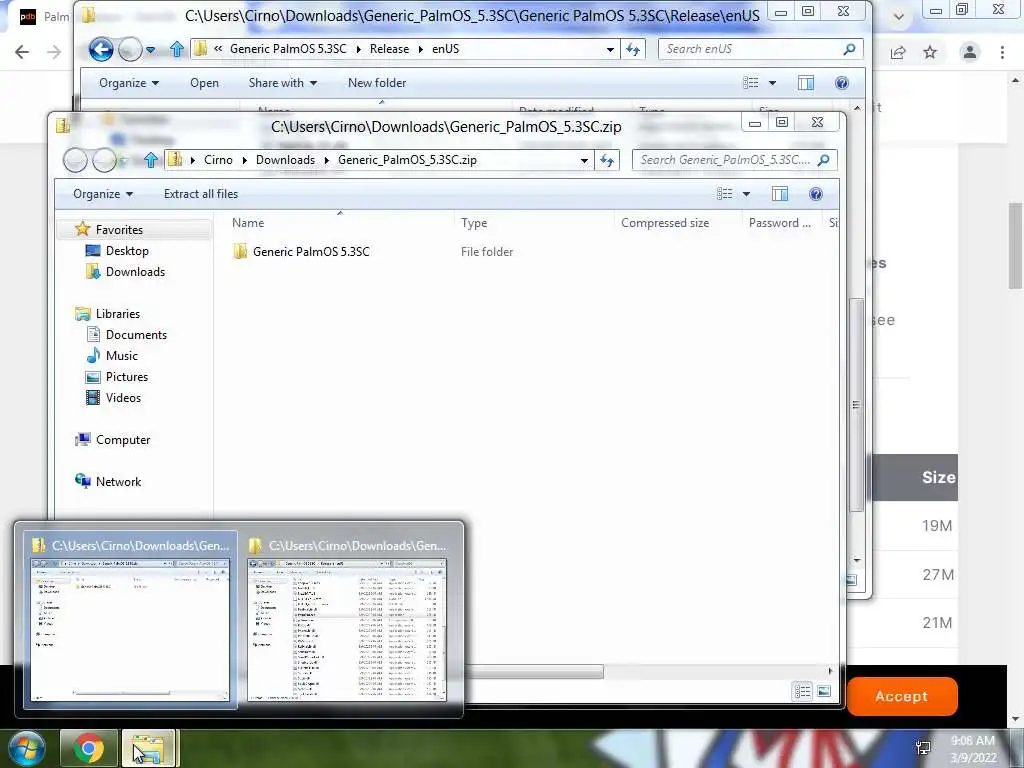Bookmark page with star icon
The height and width of the screenshot is (768, 1024).
point(930,52)
